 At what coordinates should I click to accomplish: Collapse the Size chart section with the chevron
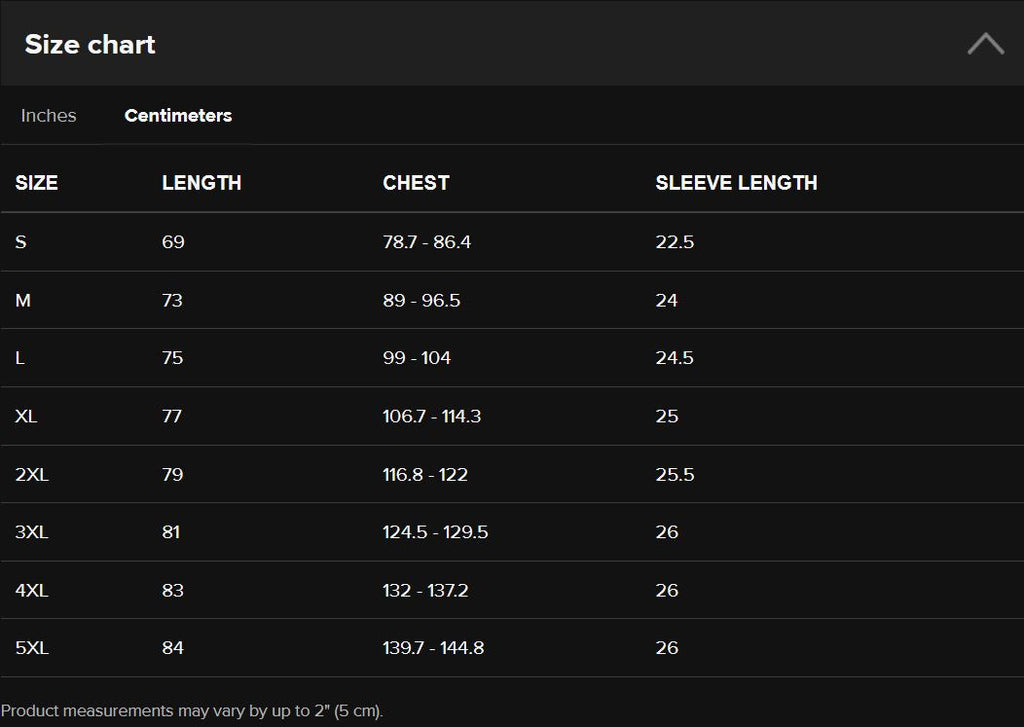pyautogui.click(x=985, y=44)
